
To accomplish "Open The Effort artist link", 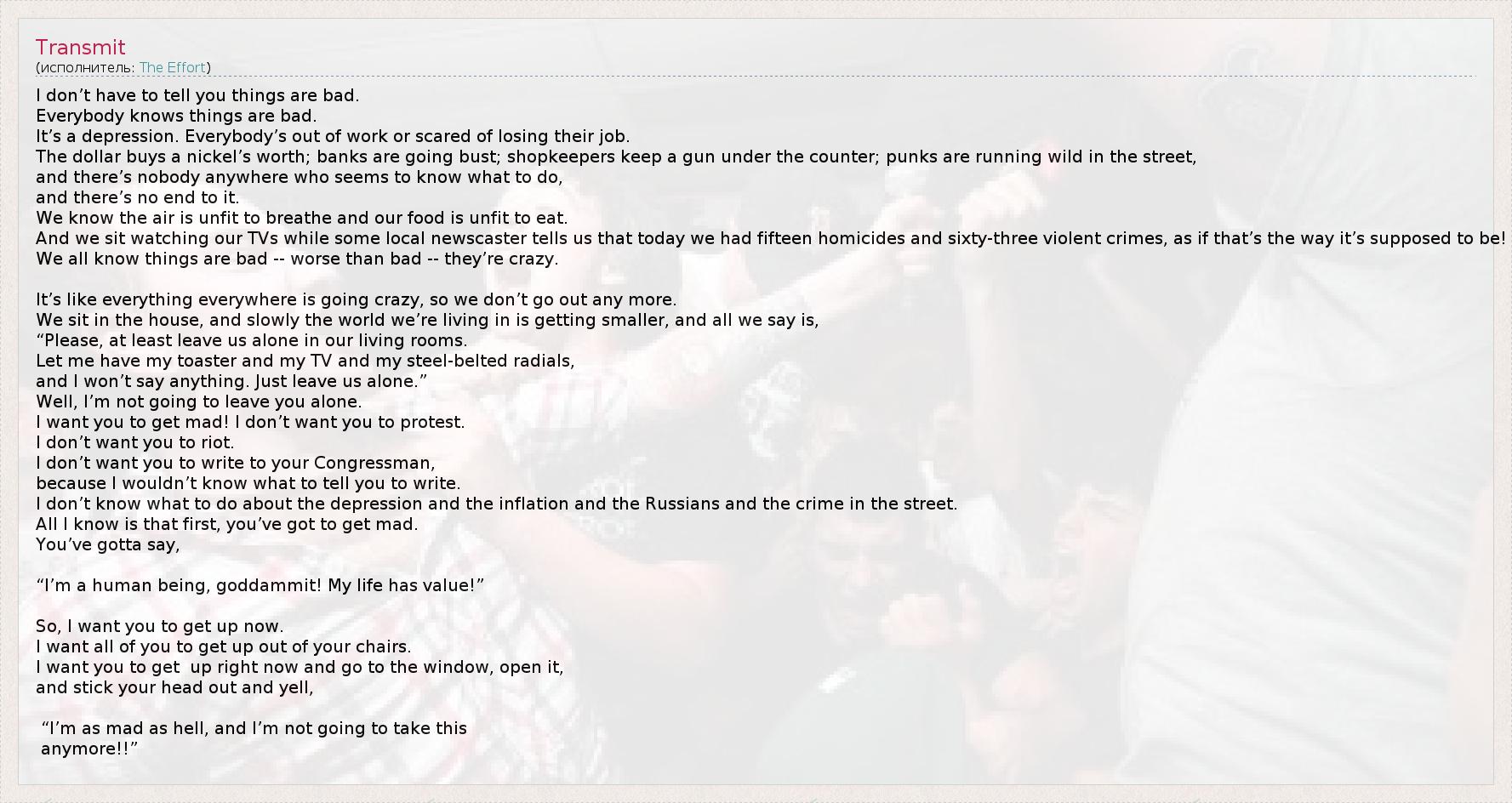I will (172, 67).
